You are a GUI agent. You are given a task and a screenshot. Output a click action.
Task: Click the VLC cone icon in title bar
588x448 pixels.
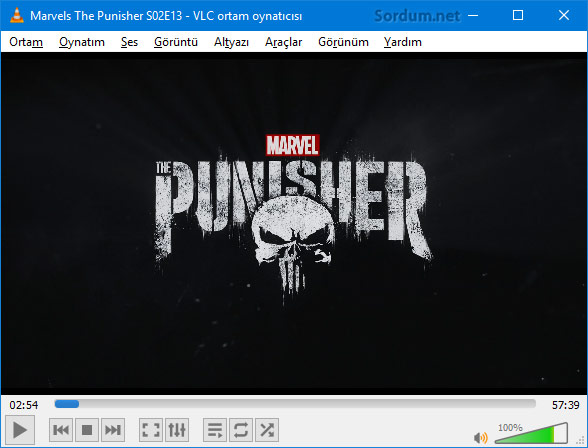pyautogui.click(x=16, y=15)
